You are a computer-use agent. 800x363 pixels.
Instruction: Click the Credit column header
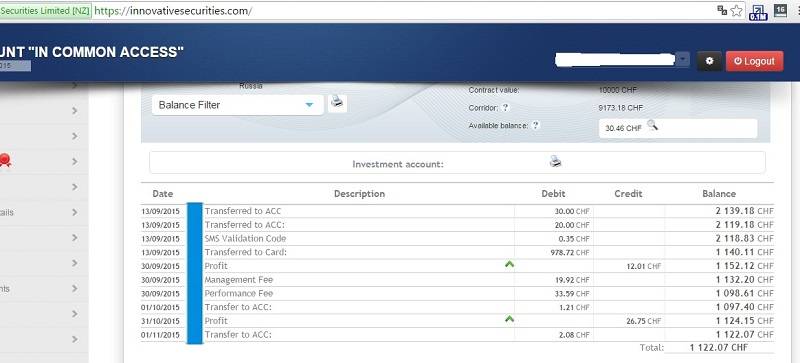coord(629,194)
